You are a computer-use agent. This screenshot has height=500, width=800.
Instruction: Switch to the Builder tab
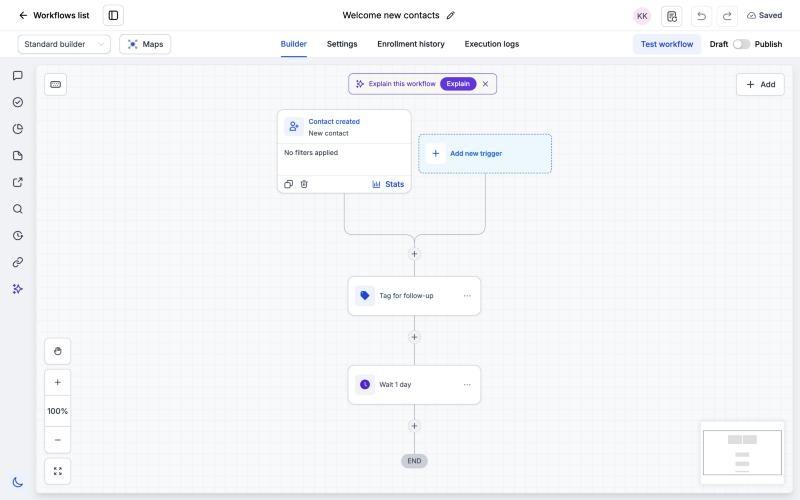293,44
